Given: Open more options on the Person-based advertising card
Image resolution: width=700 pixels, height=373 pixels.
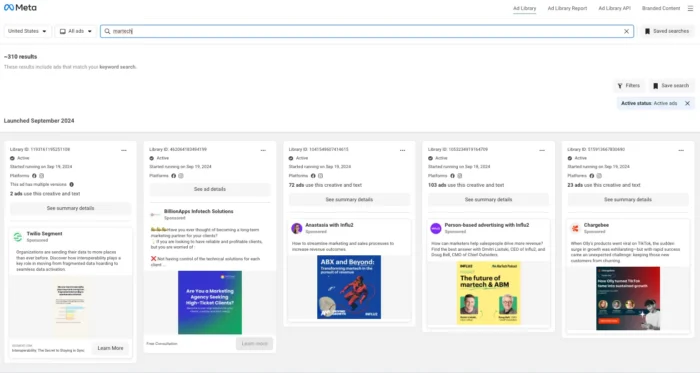Looking at the screenshot, I should [x=542, y=150].
